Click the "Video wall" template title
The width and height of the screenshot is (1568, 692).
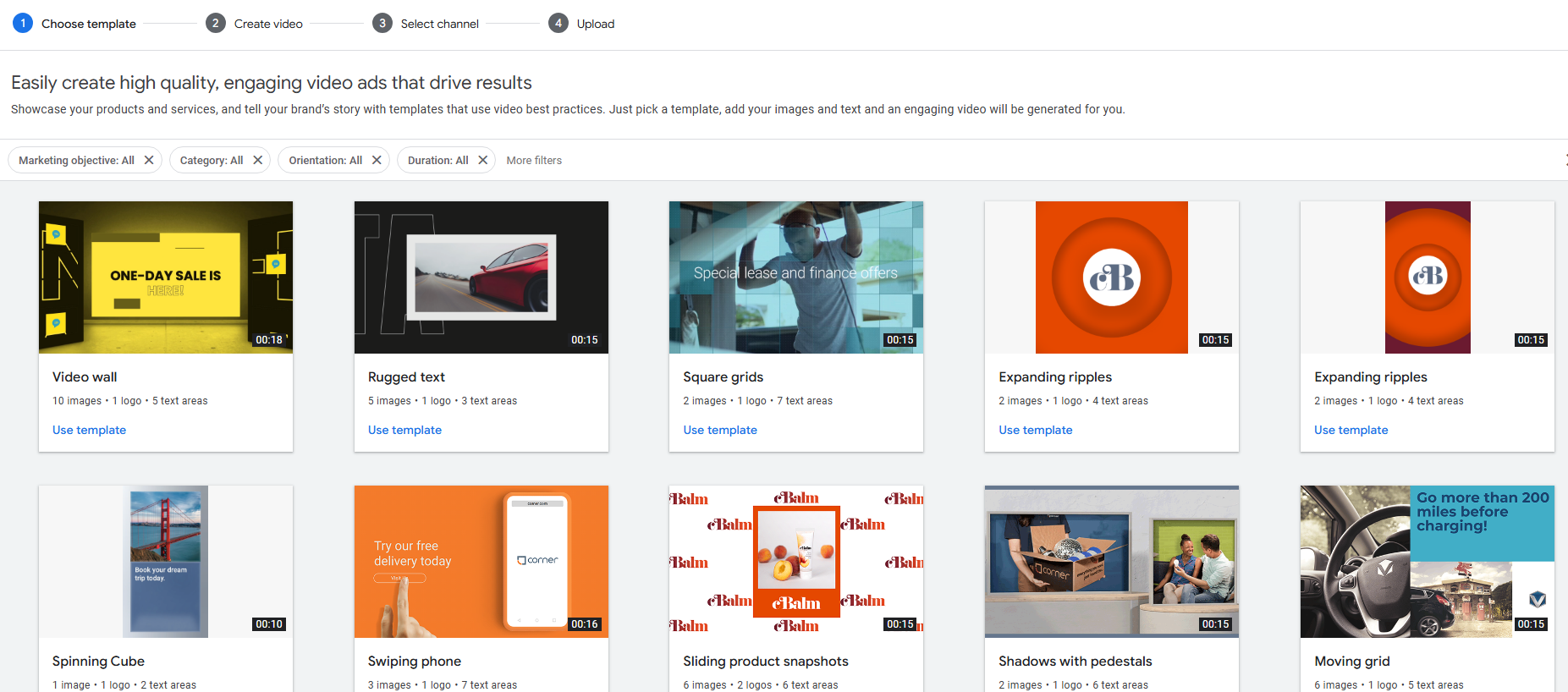pyautogui.click(x=85, y=377)
